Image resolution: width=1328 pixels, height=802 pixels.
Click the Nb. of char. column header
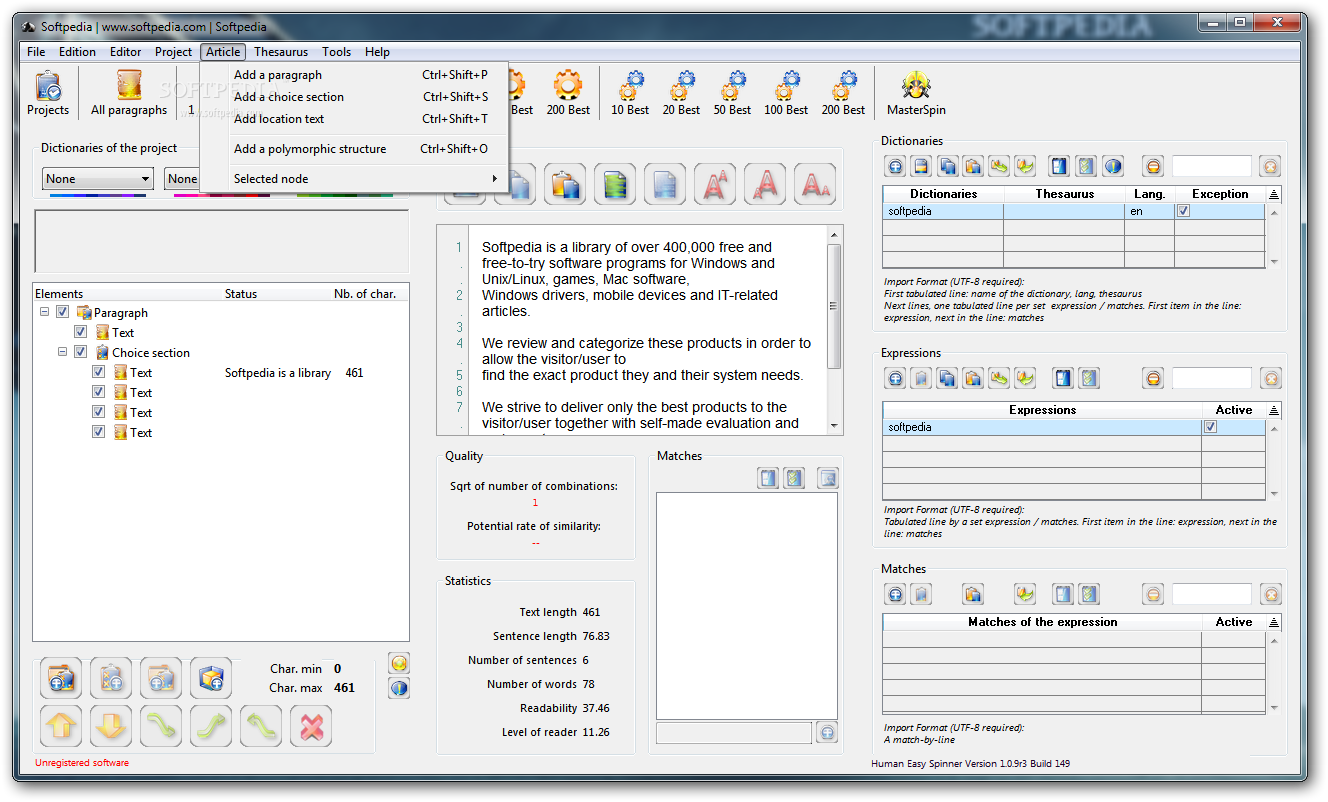[x=365, y=294]
